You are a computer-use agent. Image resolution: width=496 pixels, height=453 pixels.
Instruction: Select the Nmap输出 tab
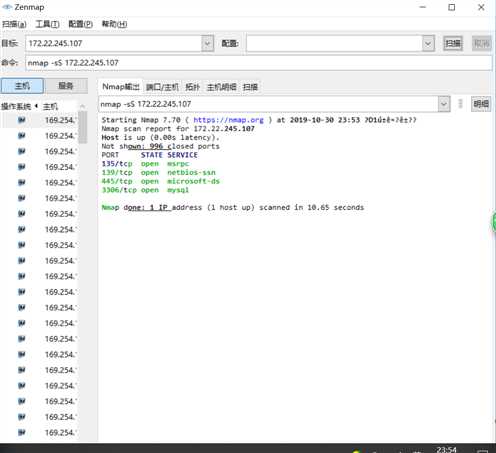[x=120, y=87]
